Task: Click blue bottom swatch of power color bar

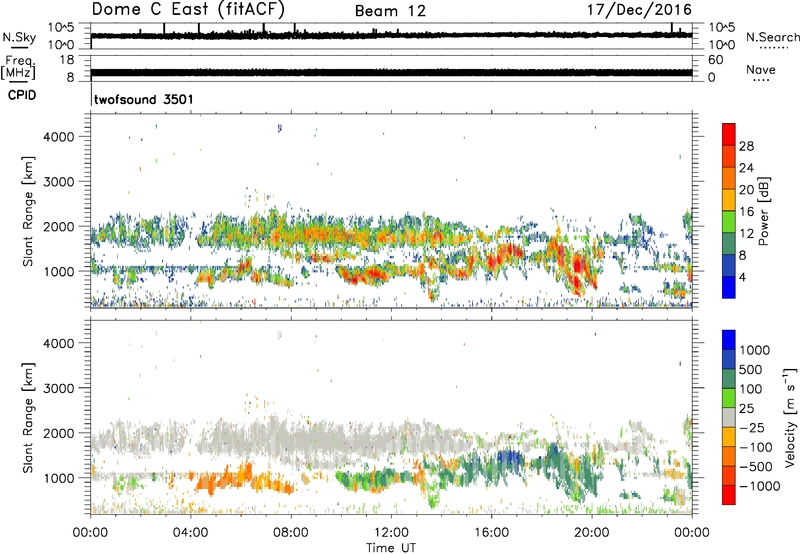Action: point(729,287)
